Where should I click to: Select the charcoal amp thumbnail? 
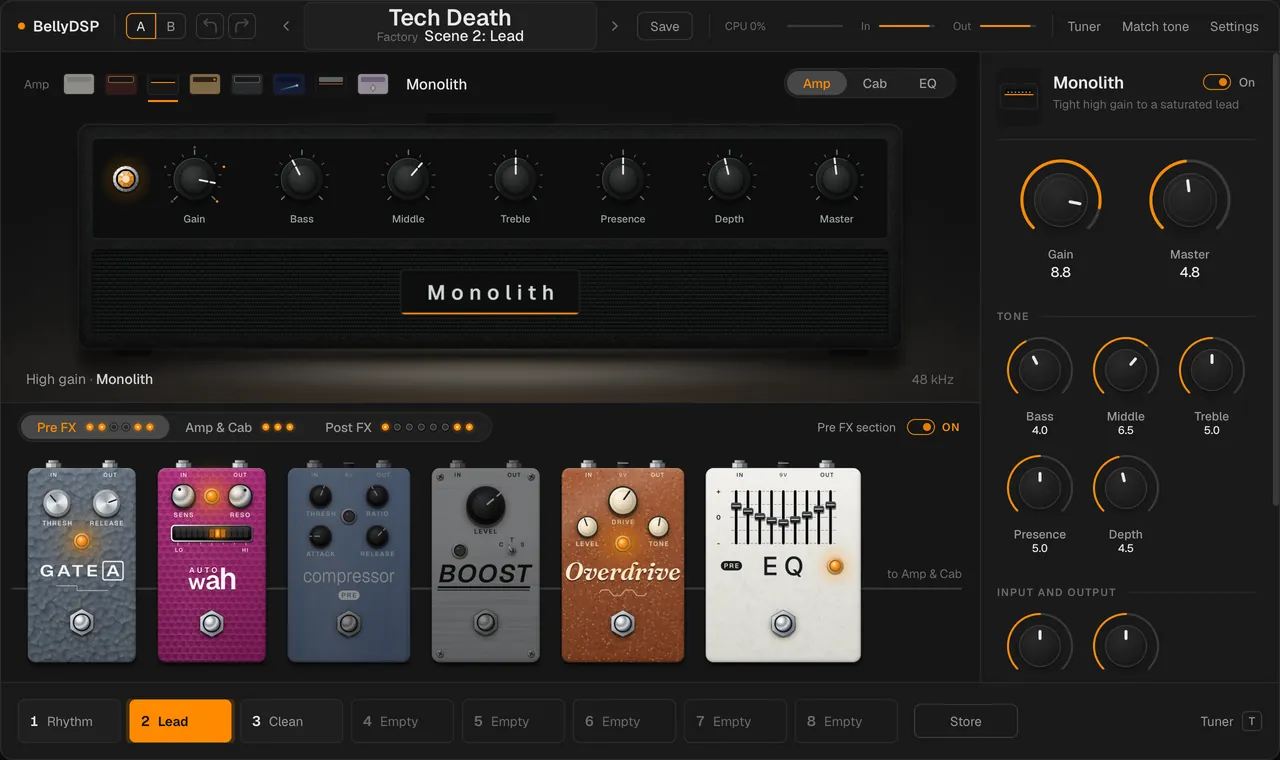[x=247, y=84]
